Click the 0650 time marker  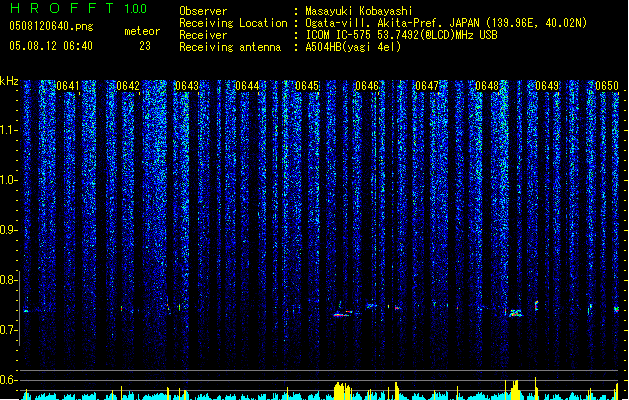pyautogui.click(x=607, y=86)
